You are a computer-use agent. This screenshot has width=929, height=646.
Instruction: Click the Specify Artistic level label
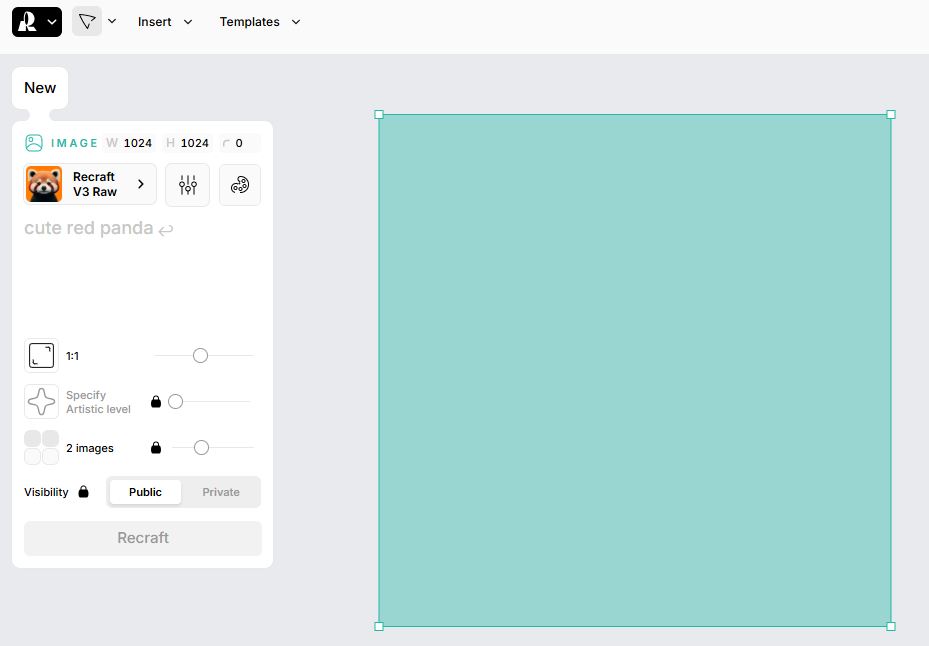coord(98,402)
